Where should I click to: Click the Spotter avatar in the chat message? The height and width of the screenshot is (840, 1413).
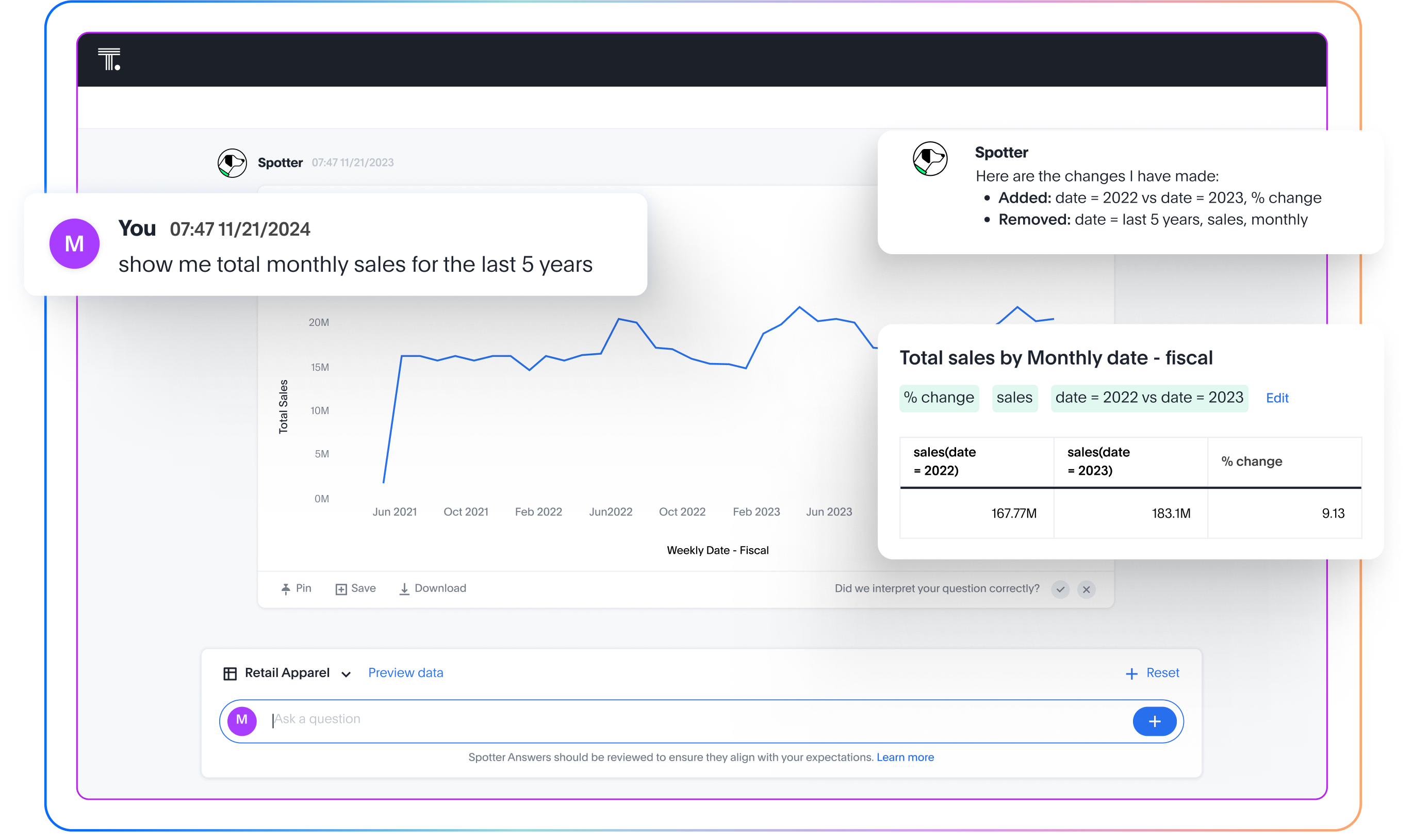(x=232, y=162)
